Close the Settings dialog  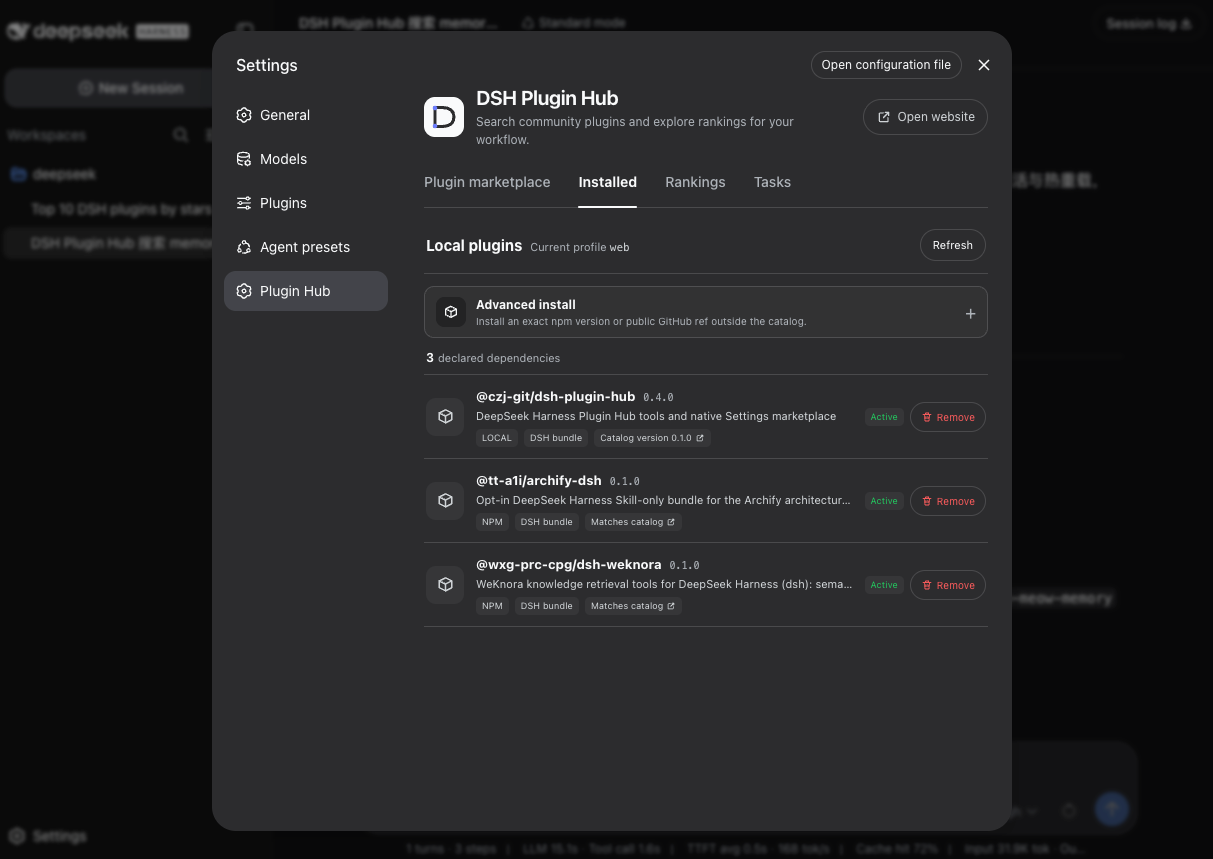[x=984, y=65]
